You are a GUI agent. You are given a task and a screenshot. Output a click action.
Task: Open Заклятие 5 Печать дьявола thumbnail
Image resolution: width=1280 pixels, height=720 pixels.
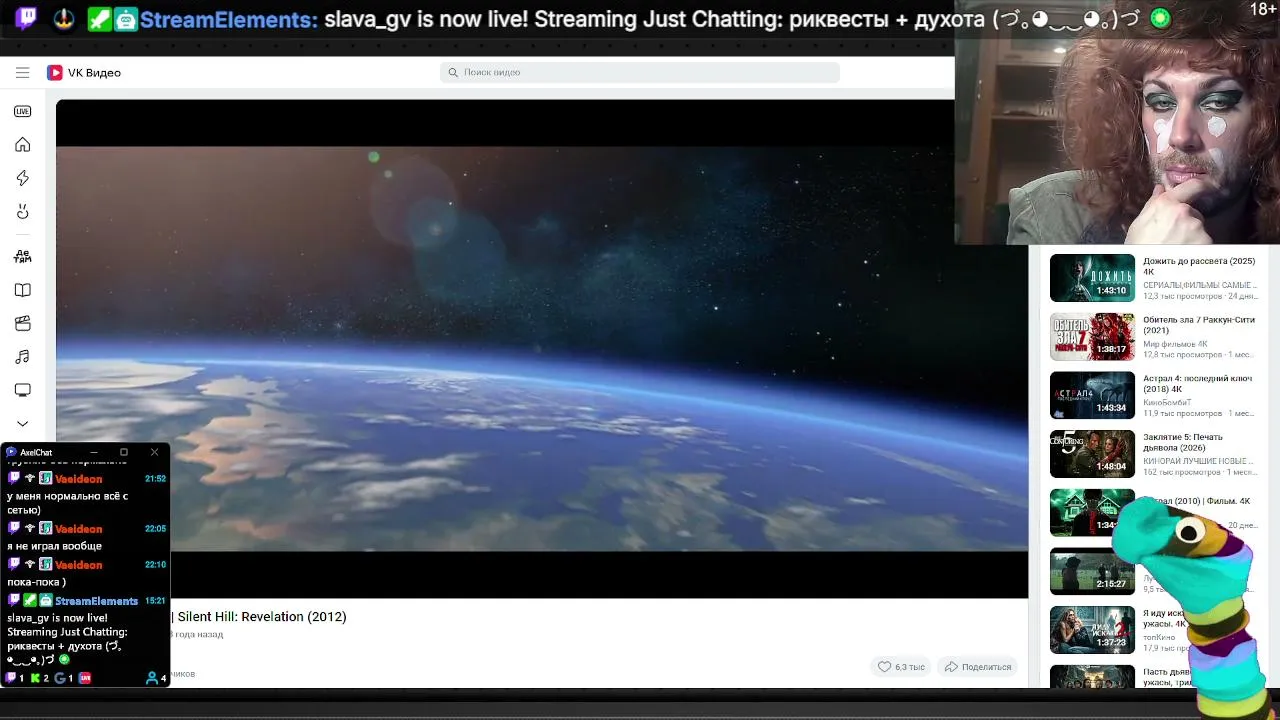(x=1092, y=454)
